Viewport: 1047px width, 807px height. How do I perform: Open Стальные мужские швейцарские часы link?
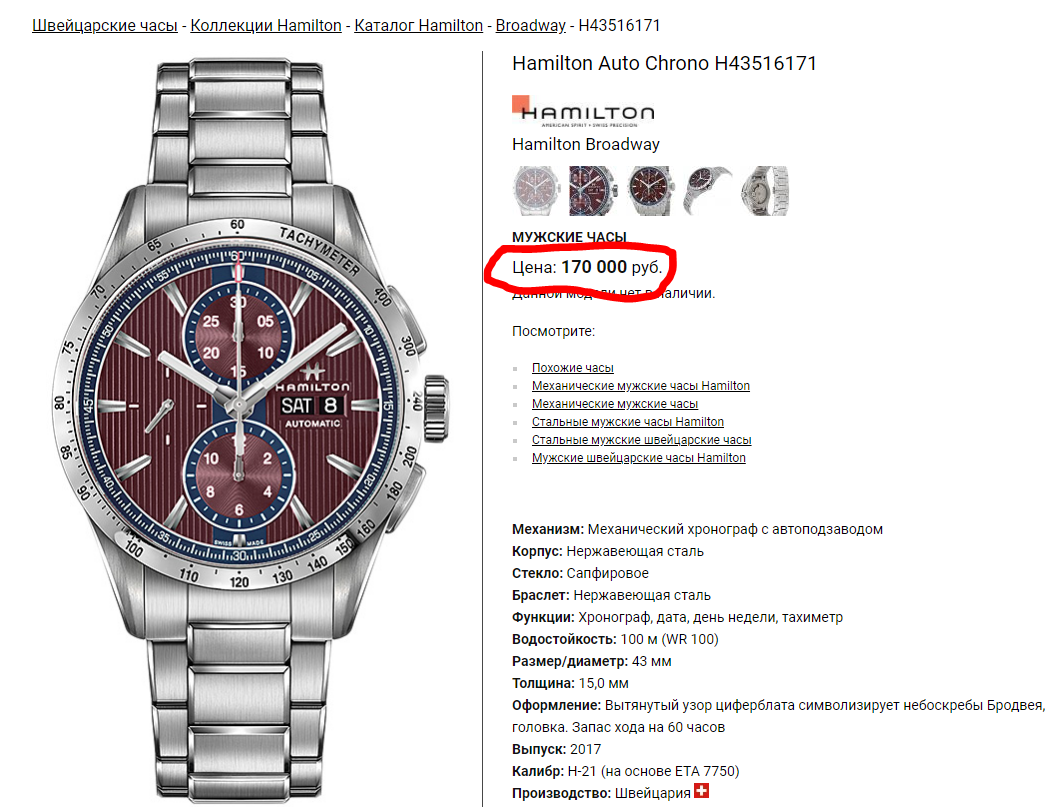pos(641,440)
